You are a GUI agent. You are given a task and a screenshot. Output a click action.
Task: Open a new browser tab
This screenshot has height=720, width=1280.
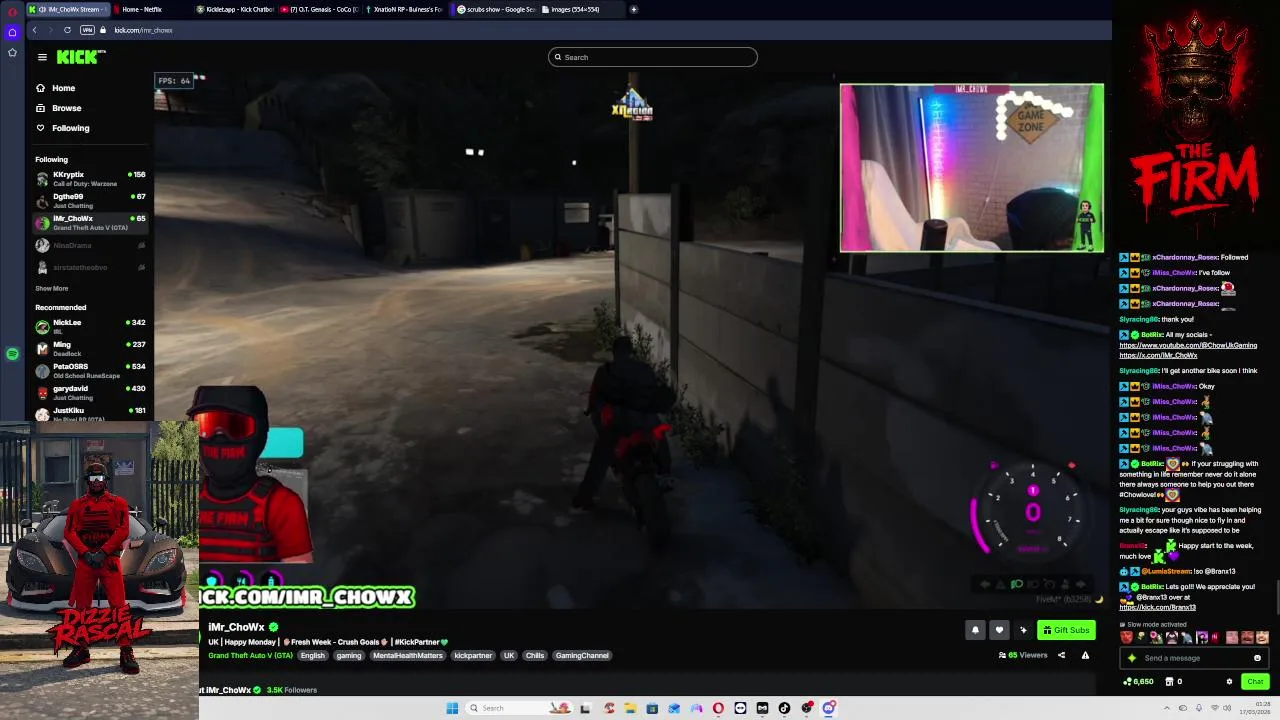pyautogui.click(x=634, y=9)
